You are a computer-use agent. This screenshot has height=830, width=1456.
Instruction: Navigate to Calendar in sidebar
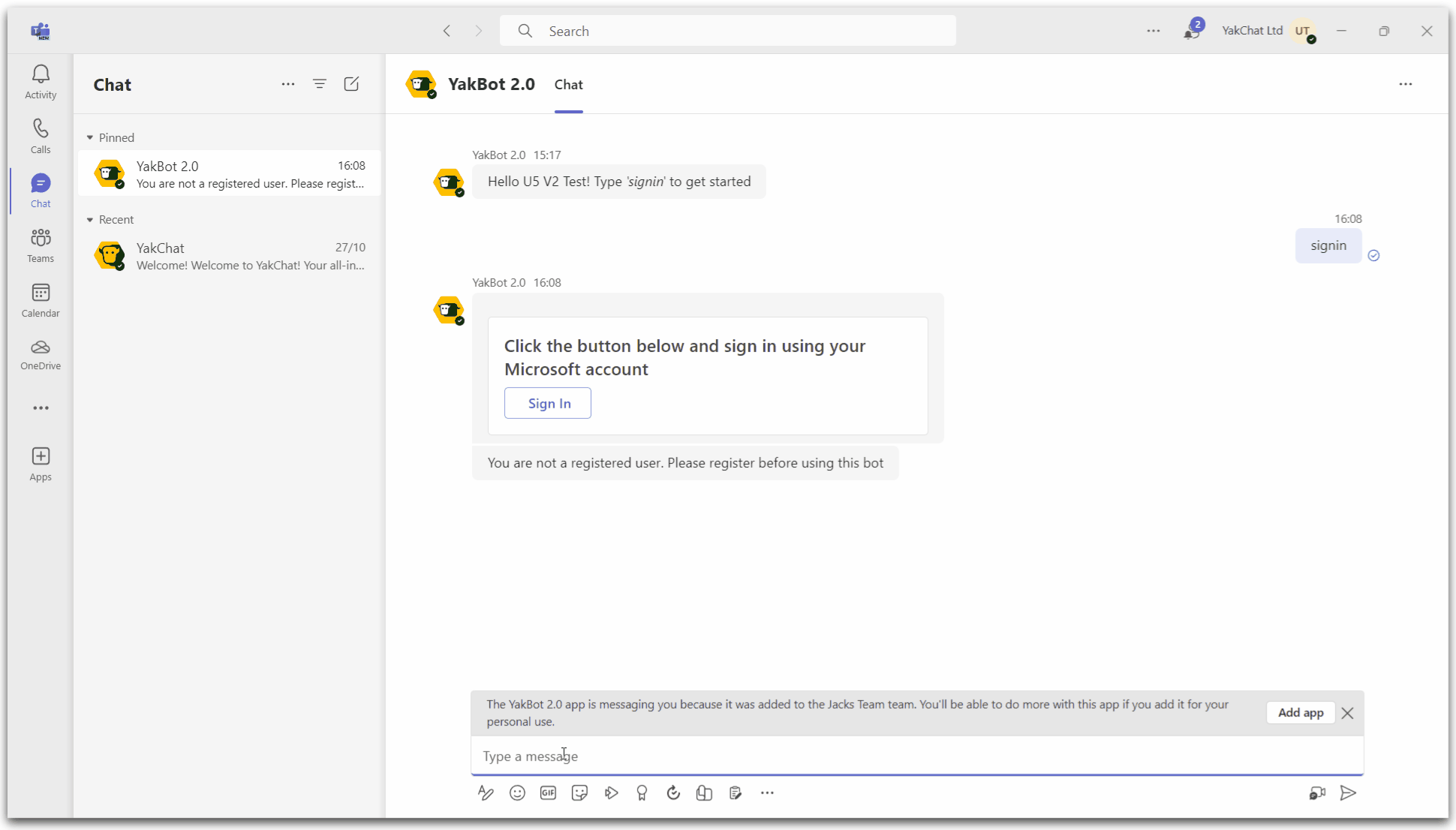tap(40, 300)
